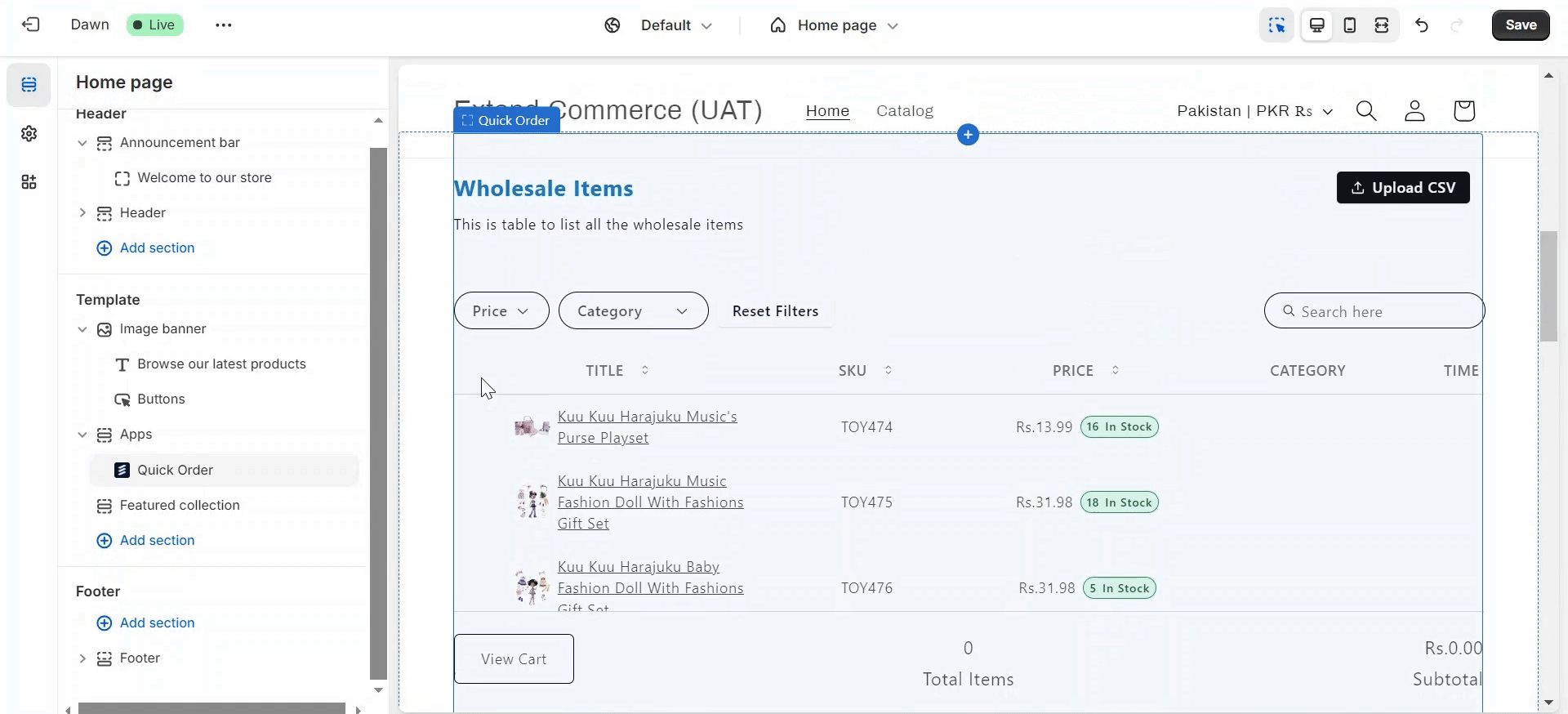
Task: Open the Home page template selector
Action: click(x=834, y=25)
